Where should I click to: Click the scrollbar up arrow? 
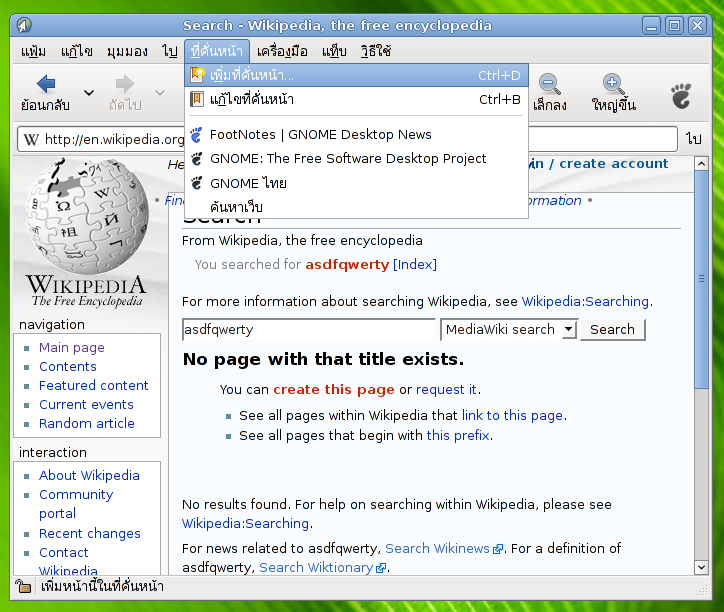point(701,164)
